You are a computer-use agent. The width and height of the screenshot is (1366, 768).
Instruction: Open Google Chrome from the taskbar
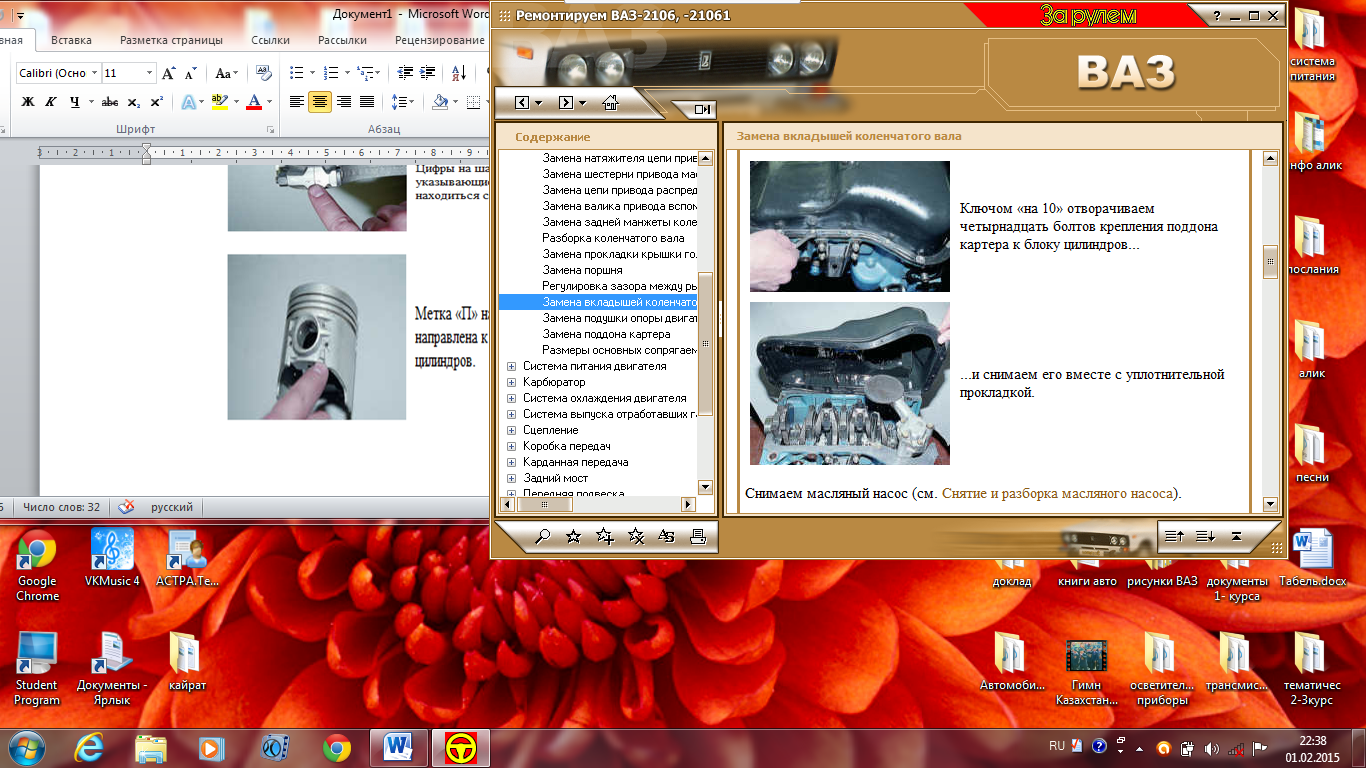tap(337, 747)
